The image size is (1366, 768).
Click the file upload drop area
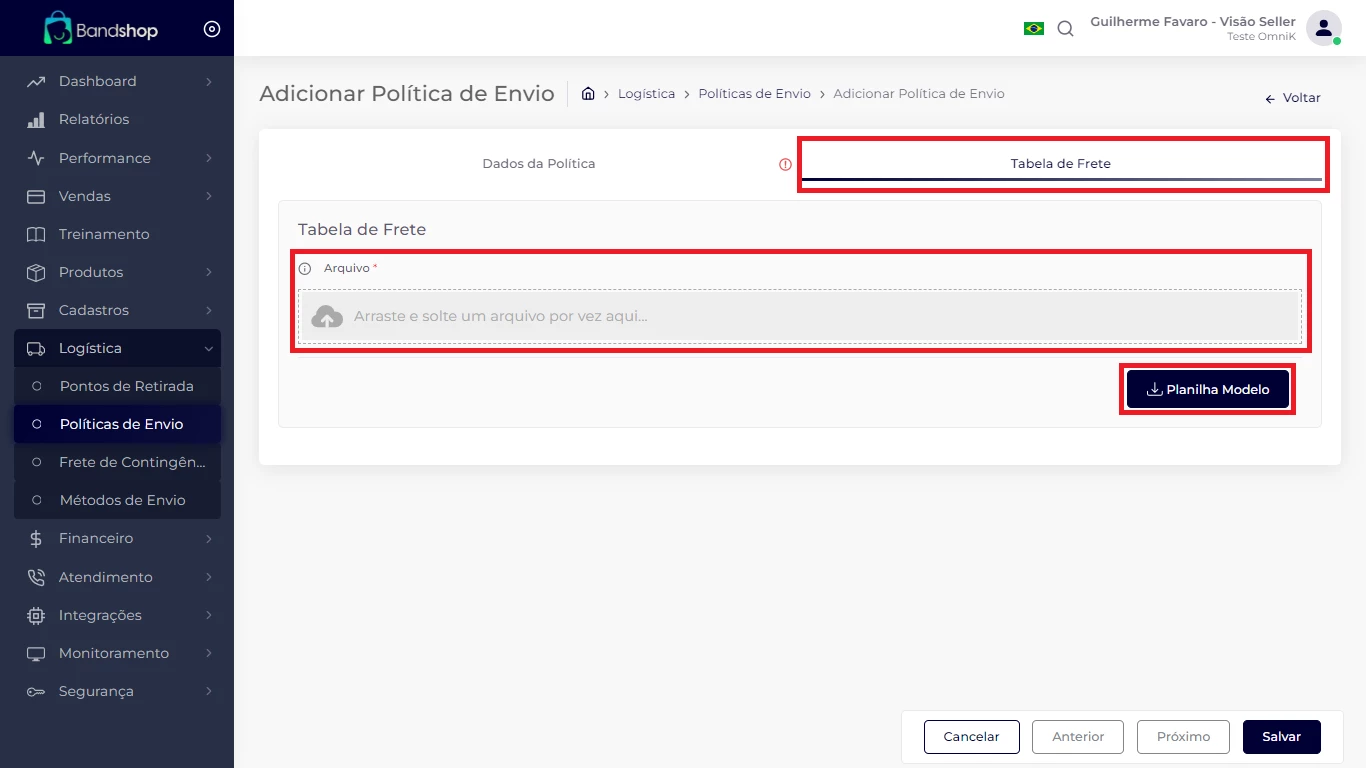coord(800,317)
